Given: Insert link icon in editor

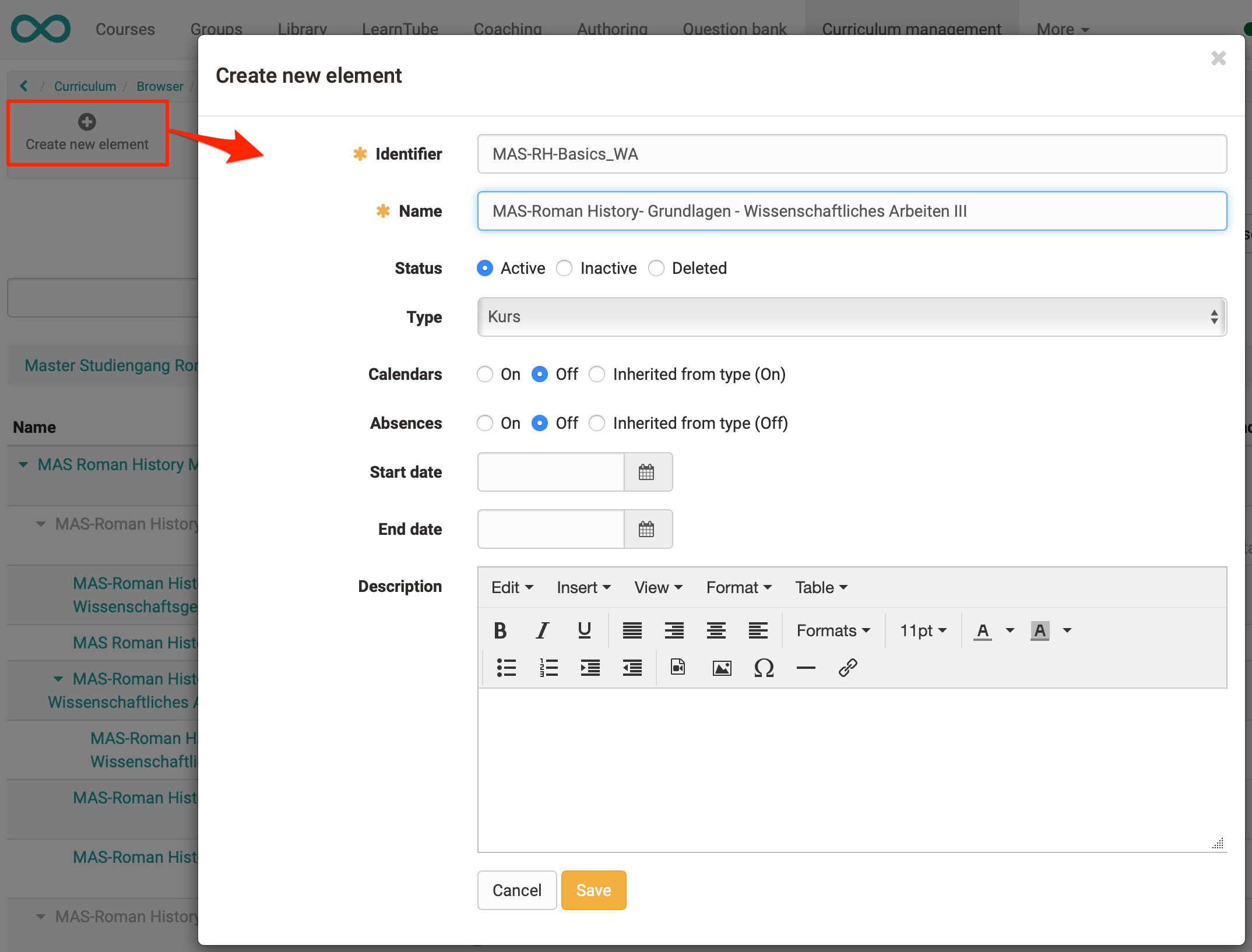Looking at the screenshot, I should [x=847, y=668].
